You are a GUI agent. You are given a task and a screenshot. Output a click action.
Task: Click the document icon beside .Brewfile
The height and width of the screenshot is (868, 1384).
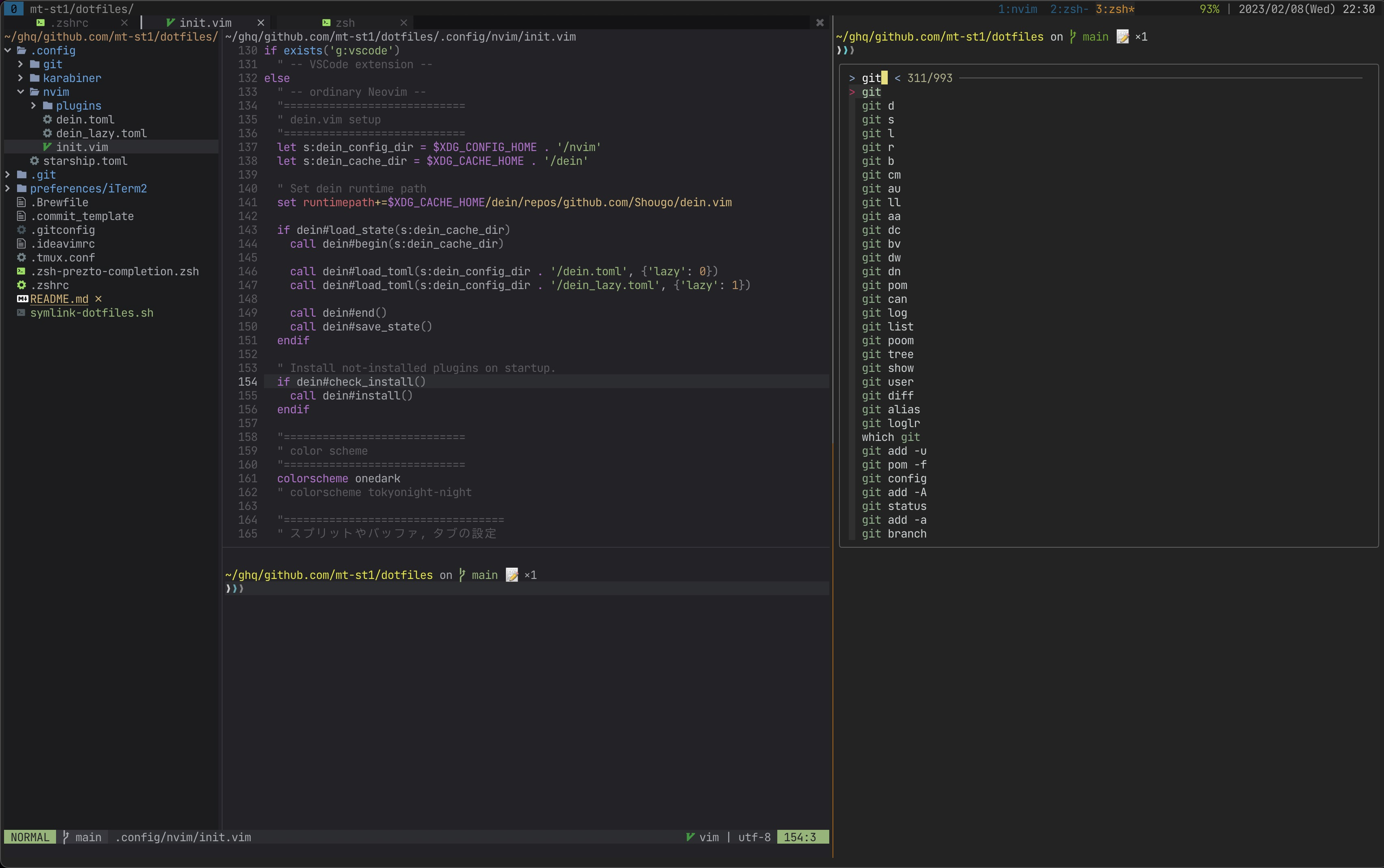21,202
